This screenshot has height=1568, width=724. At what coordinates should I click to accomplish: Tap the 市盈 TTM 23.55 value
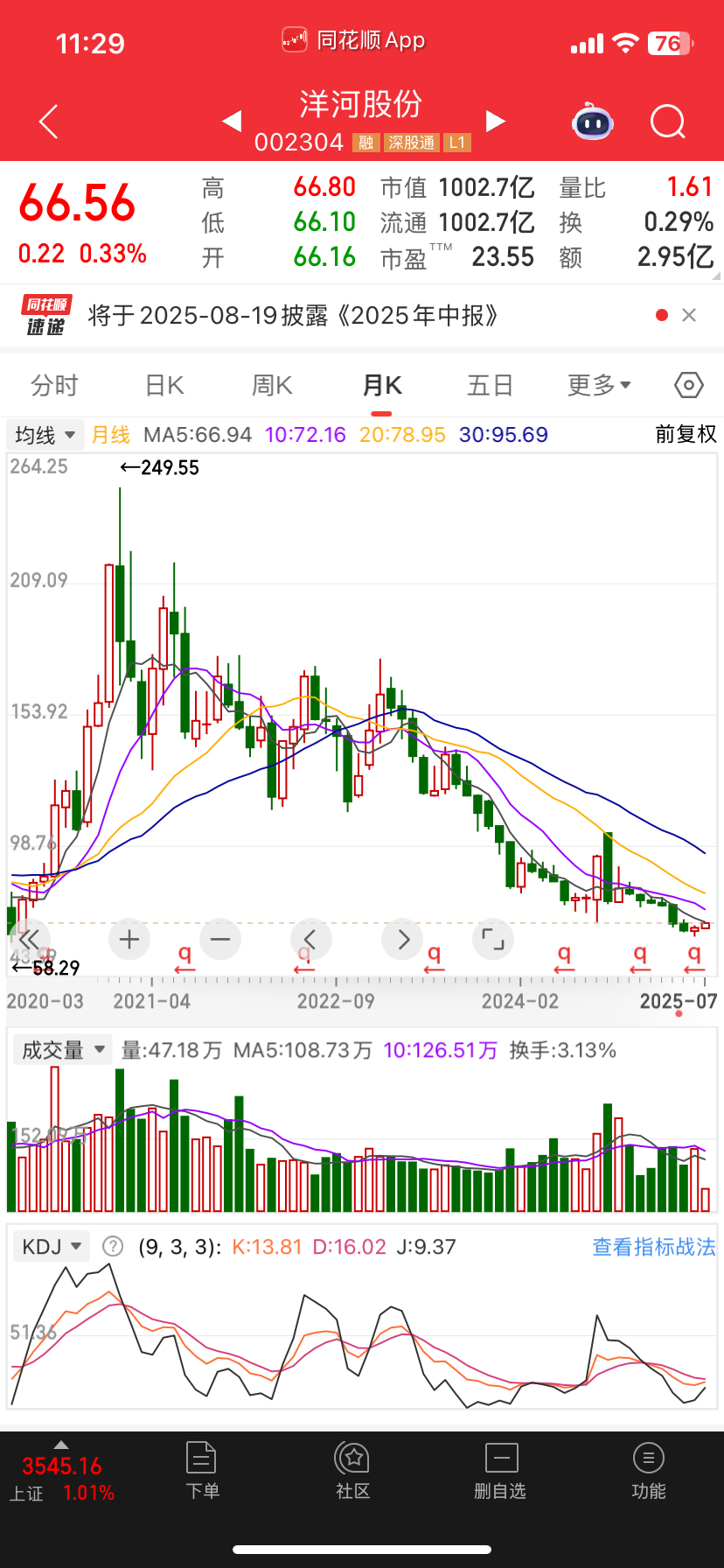coord(503,257)
